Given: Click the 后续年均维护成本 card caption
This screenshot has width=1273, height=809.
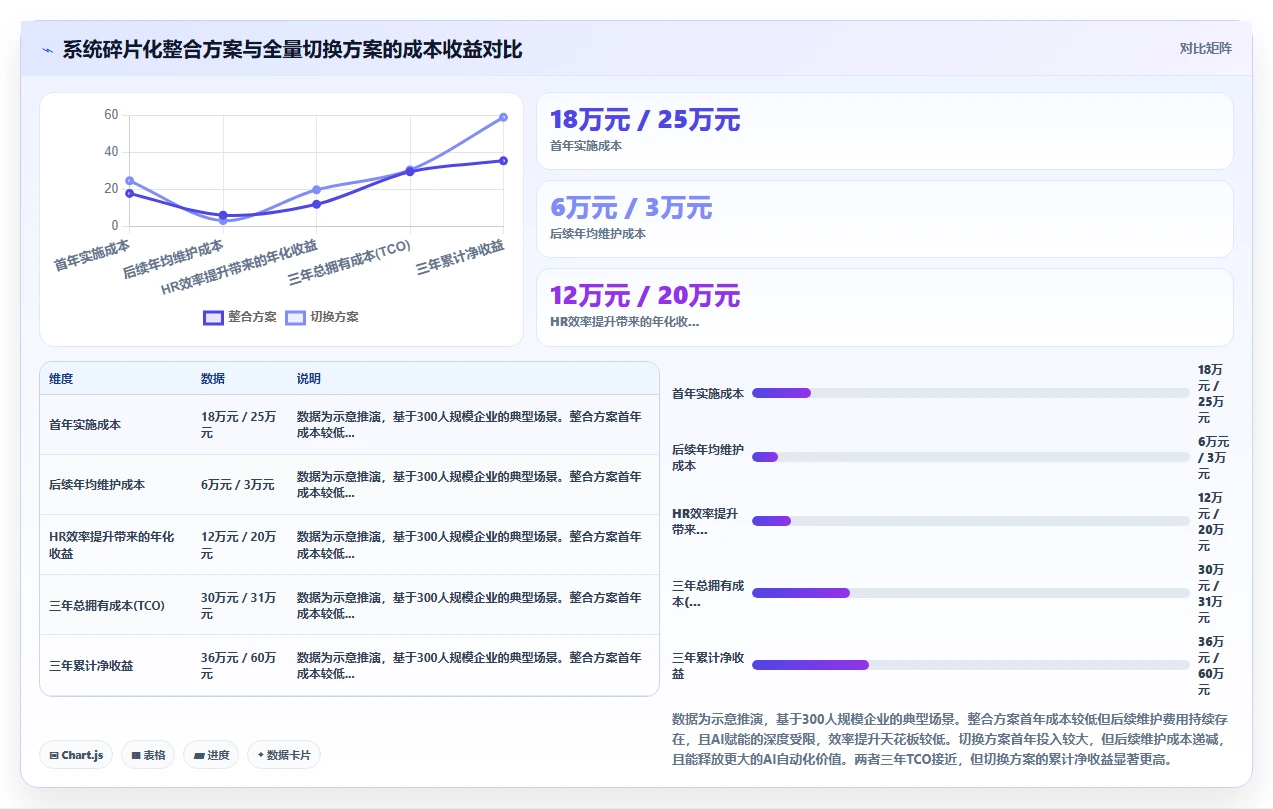Looking at the screenshot, I should [x=598, y=234].
